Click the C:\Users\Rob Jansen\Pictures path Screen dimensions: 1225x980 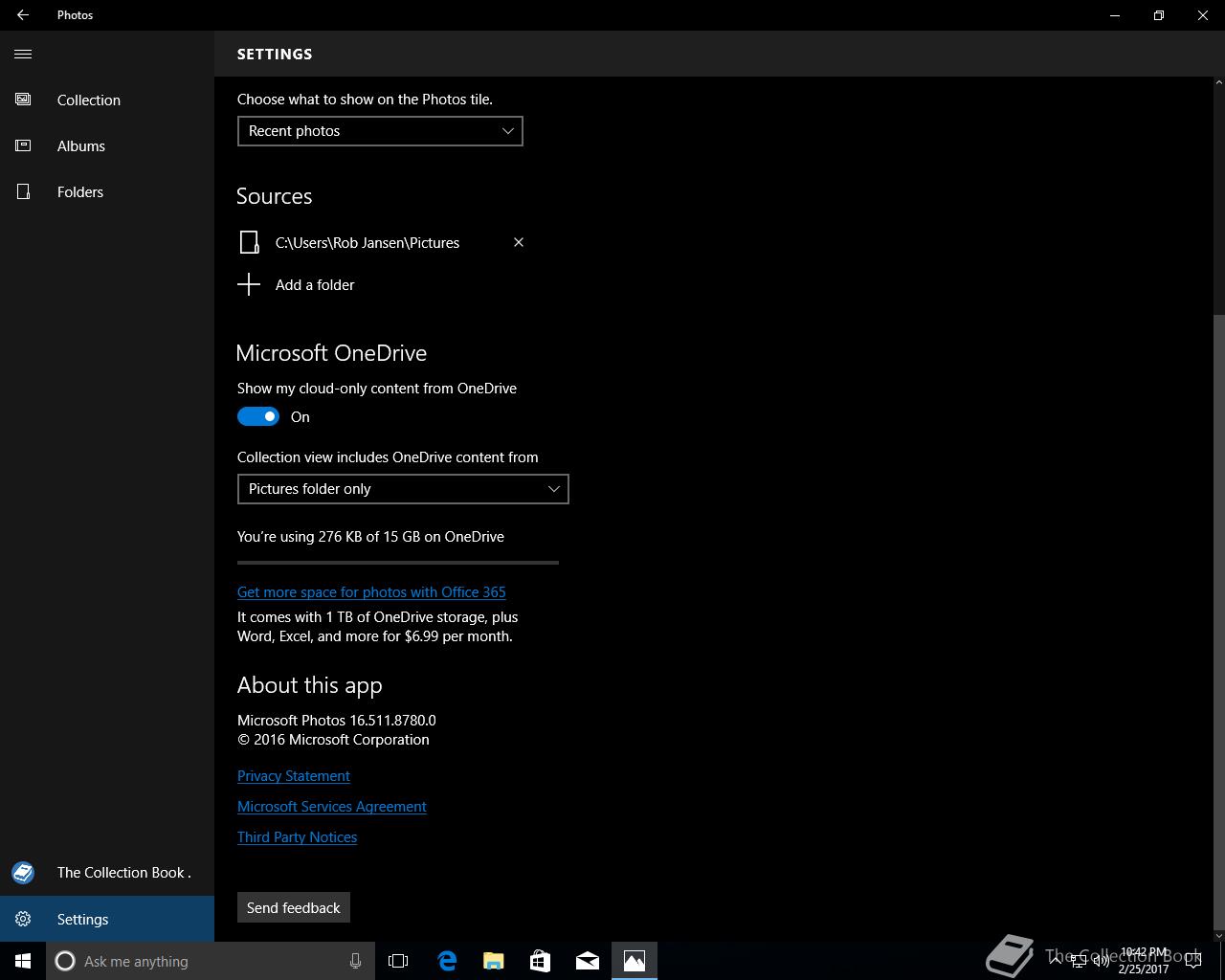pos(367,243)
